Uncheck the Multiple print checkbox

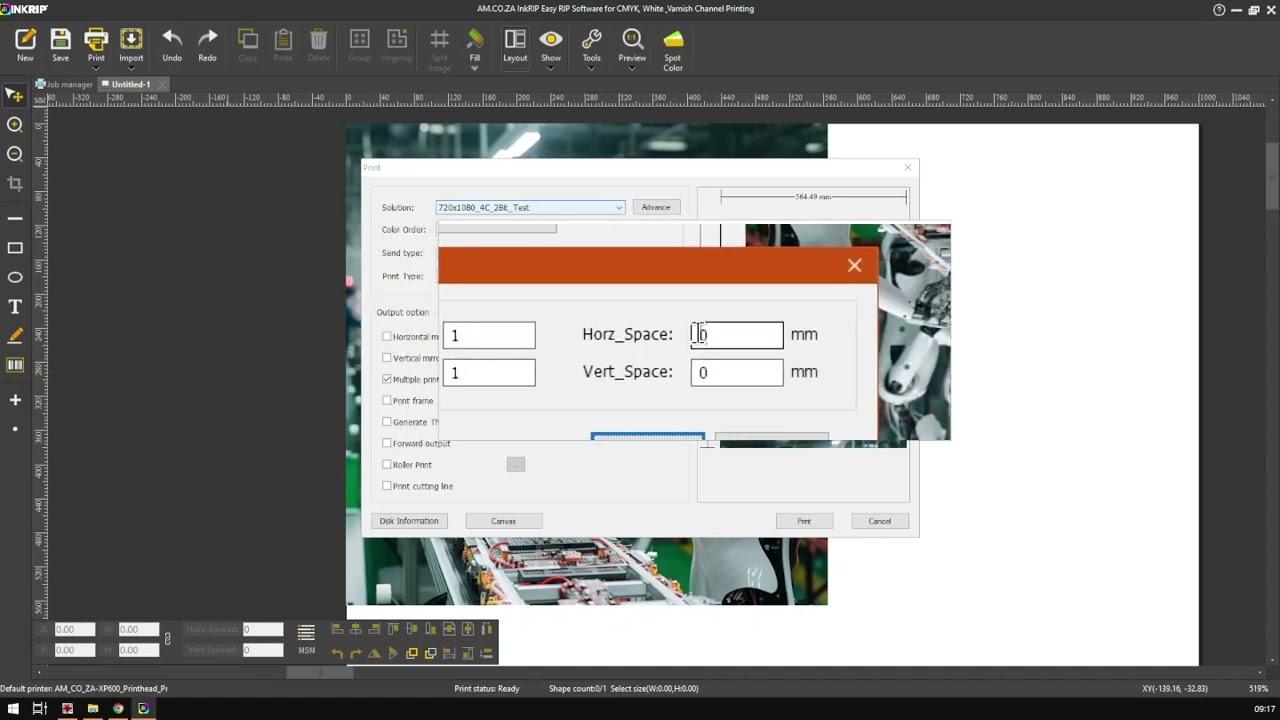tap(387, 380)
